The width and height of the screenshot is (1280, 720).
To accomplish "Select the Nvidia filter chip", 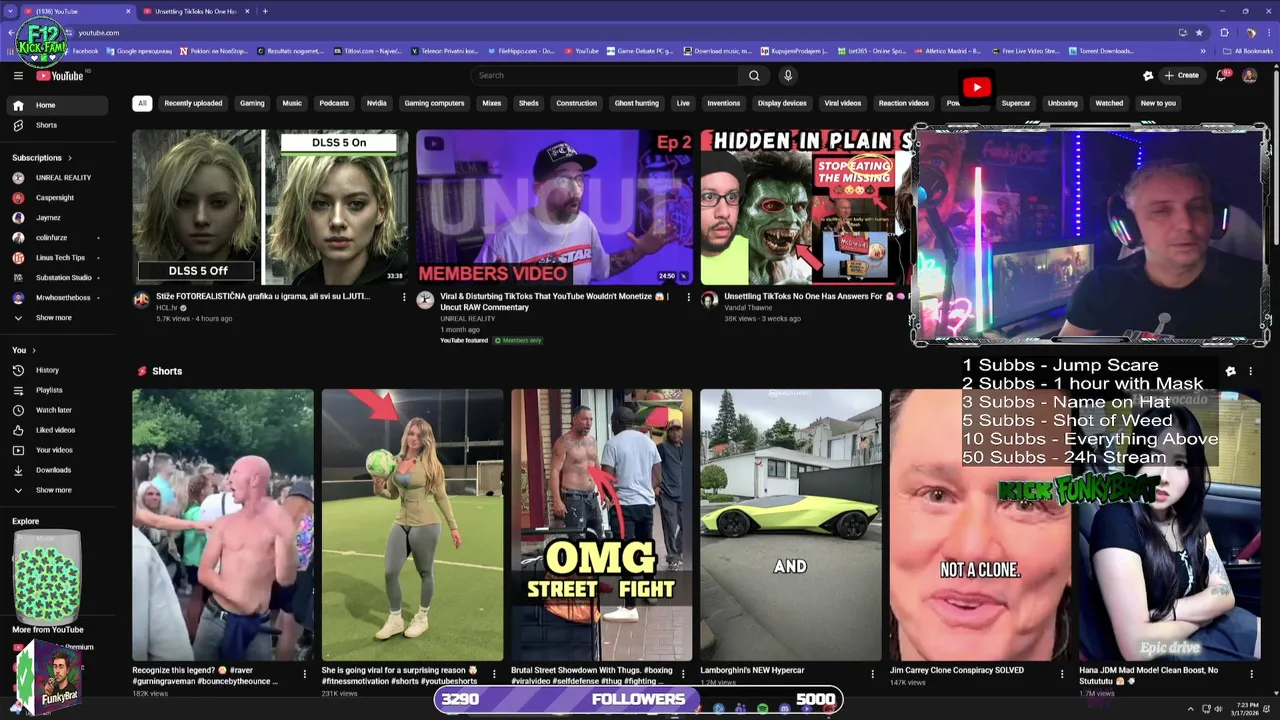I will (376, 103).
